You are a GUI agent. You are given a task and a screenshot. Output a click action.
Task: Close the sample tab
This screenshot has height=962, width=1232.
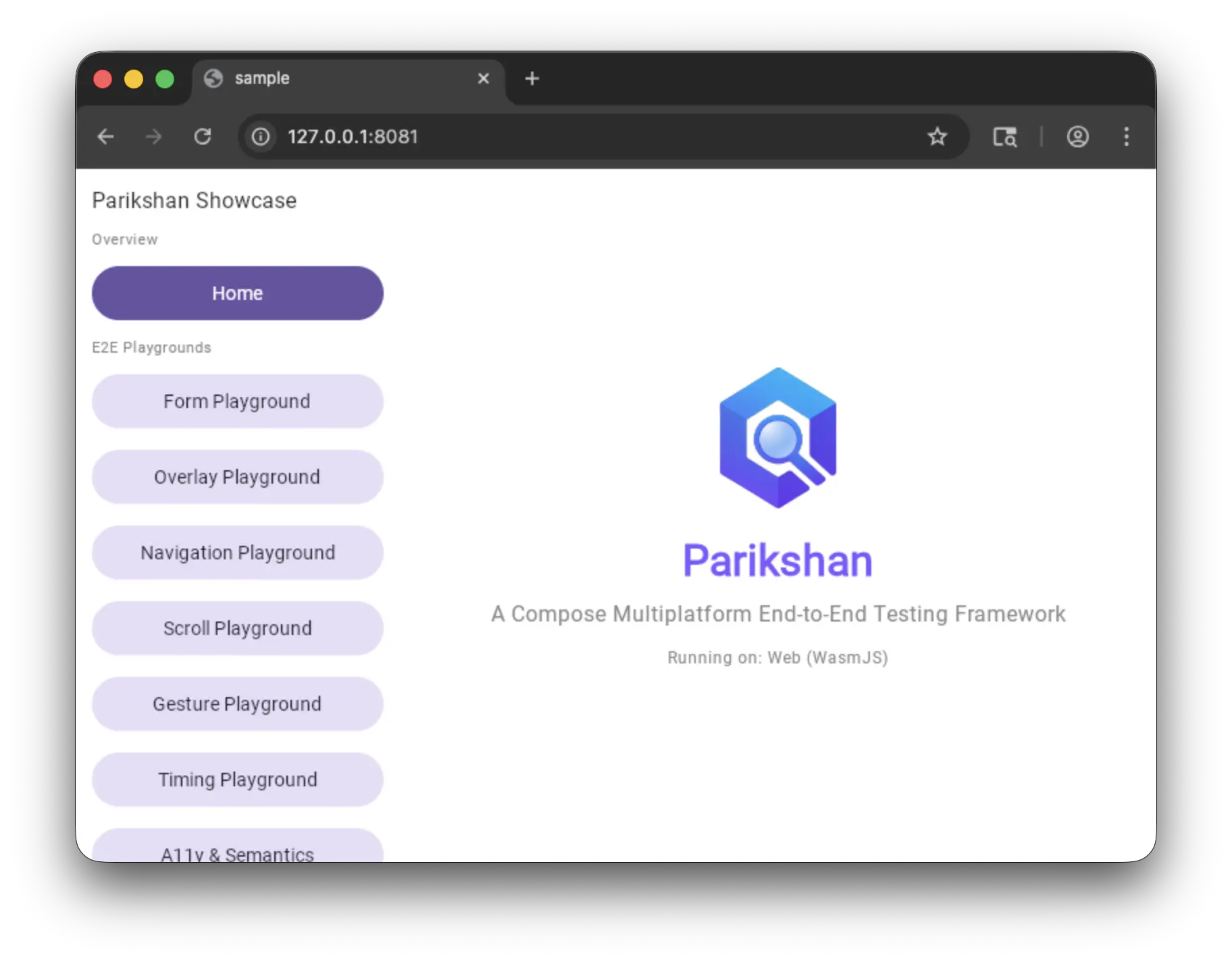tap(483, 78)
